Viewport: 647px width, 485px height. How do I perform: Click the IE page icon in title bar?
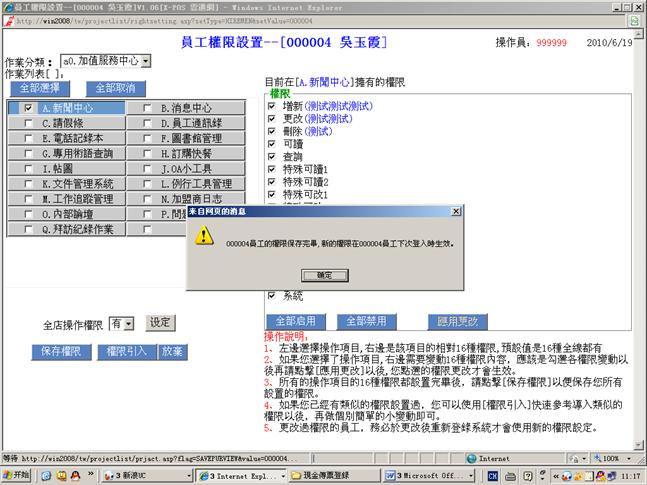point(7,6)
